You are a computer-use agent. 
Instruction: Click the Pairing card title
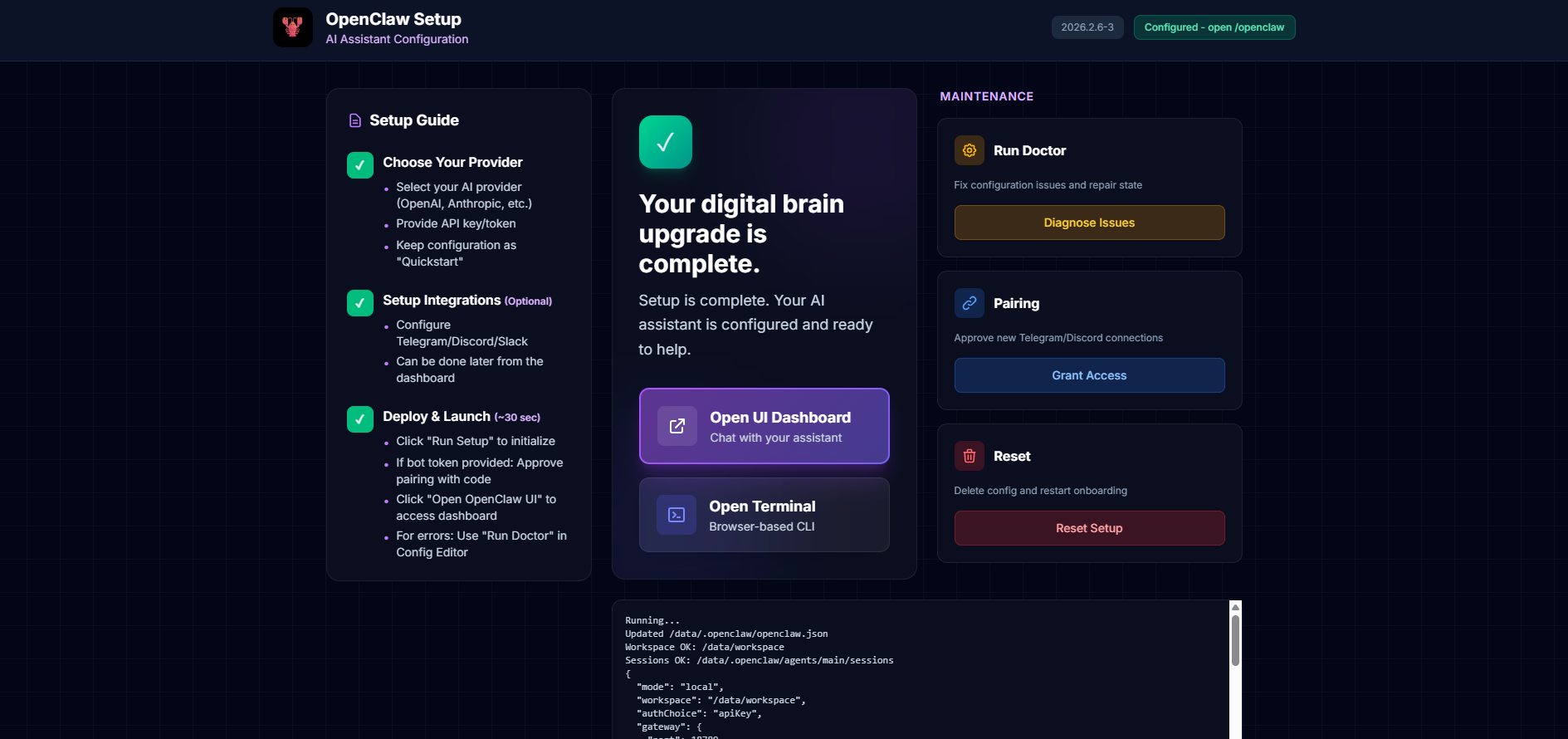1016,303
